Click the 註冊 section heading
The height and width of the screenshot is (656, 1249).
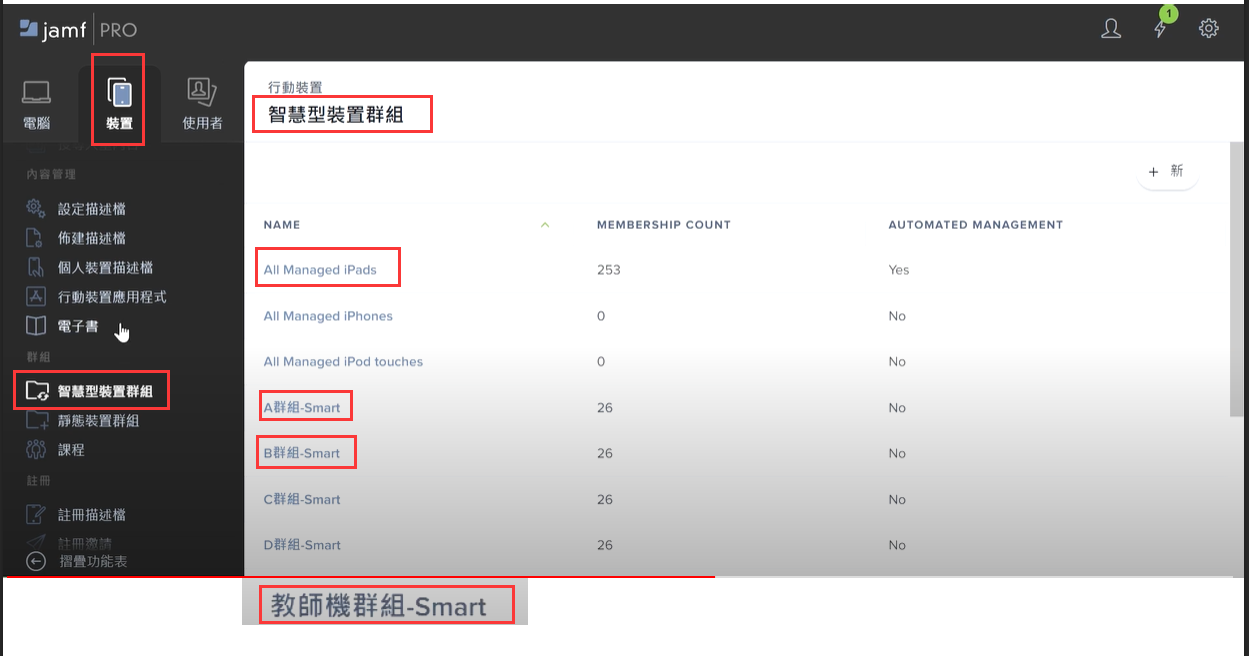tap(39, 481)
